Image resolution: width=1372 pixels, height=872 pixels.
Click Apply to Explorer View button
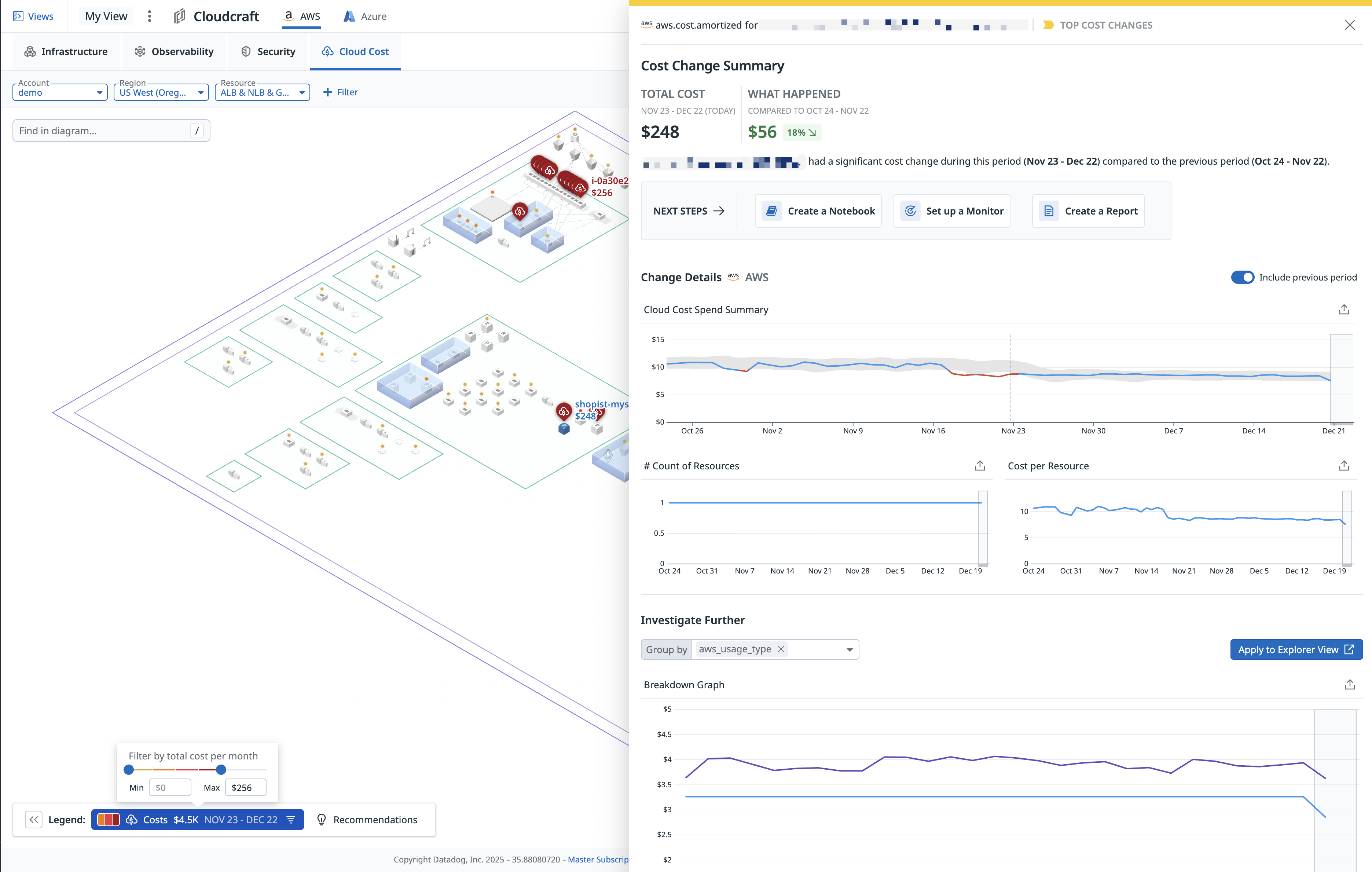click(x=1296, y=650)
